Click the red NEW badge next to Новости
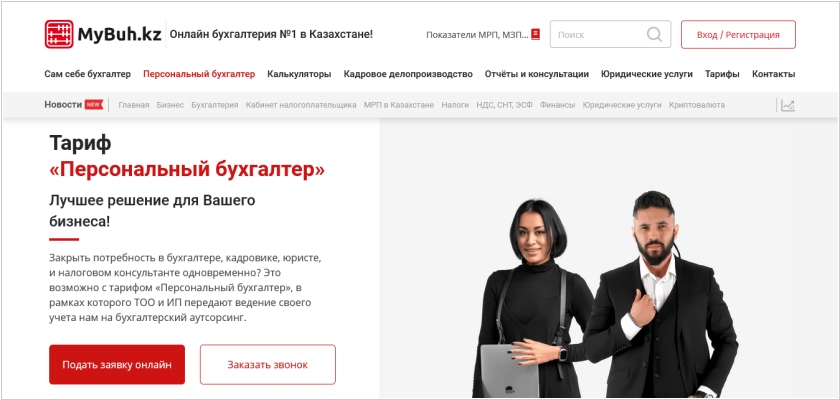Image resolution: width=840 pixels, height=400 pixels. click(94, 105)
